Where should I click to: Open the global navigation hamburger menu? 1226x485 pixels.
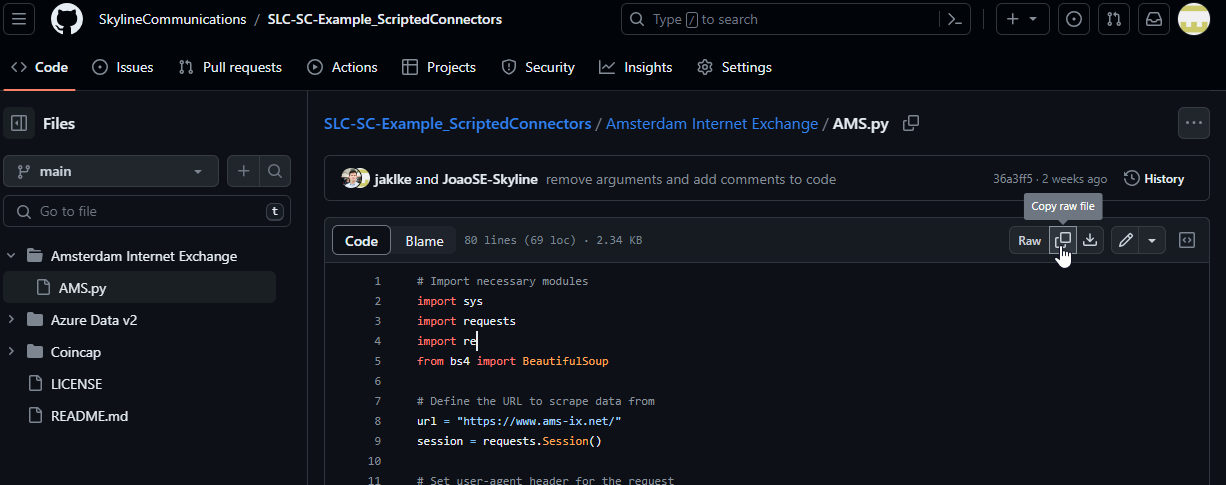[21, 19]
